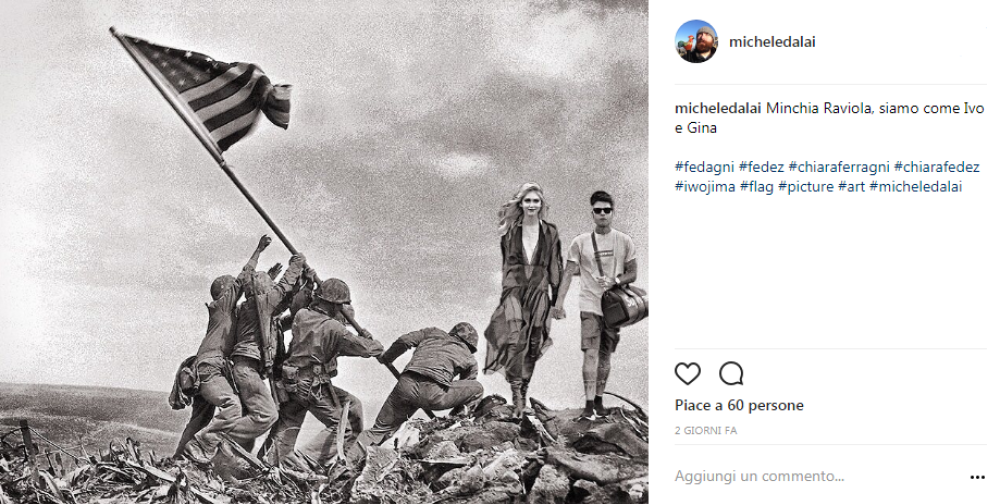Click micheledalai profile avatar picture

[x=696, y=41]
